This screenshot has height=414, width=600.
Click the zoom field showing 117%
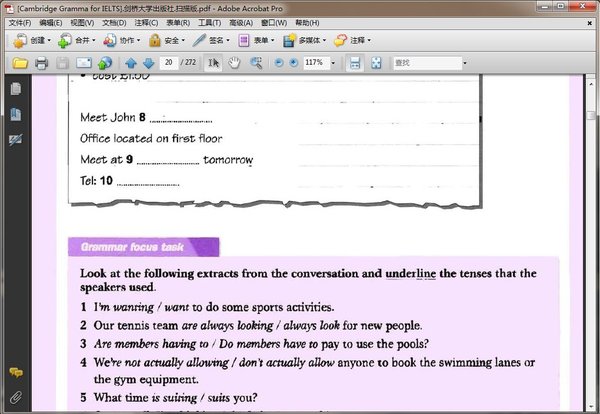(x=316, y=63)
